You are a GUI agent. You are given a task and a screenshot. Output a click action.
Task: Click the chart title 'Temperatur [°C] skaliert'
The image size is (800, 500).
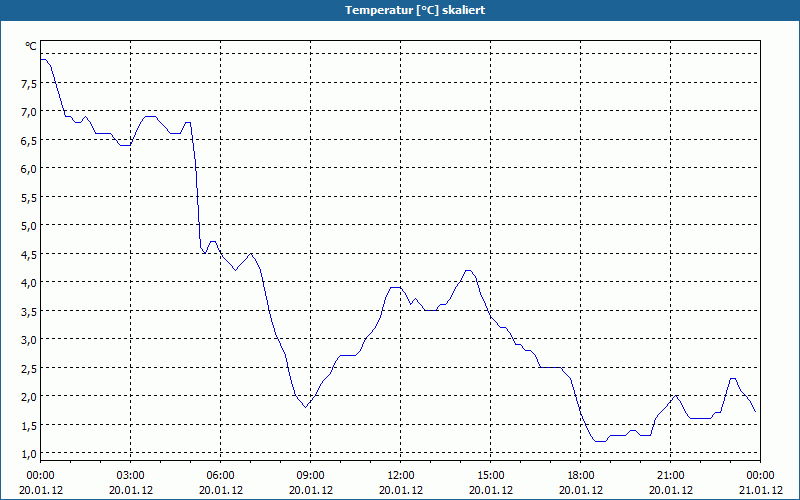[x=415, y=10]
